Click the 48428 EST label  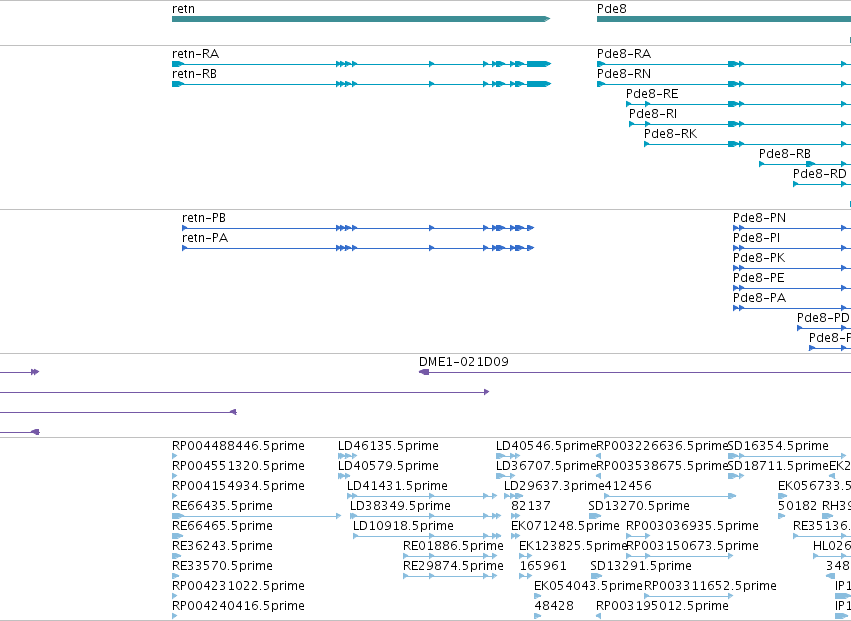click(x=554, y=606)
